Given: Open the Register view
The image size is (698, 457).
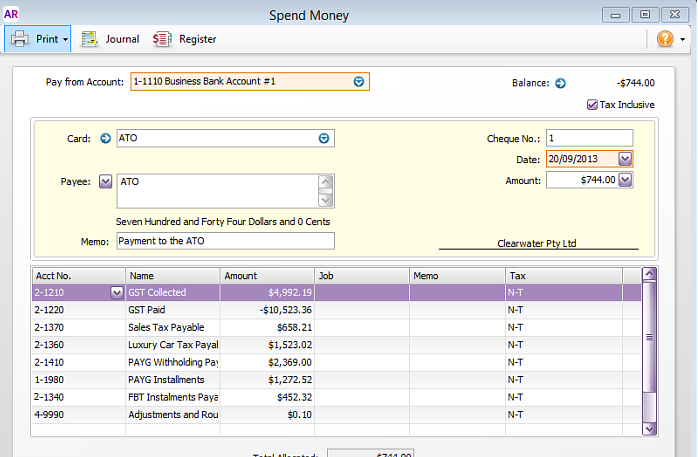Looking at the screenshot, I should click(184, 39).
